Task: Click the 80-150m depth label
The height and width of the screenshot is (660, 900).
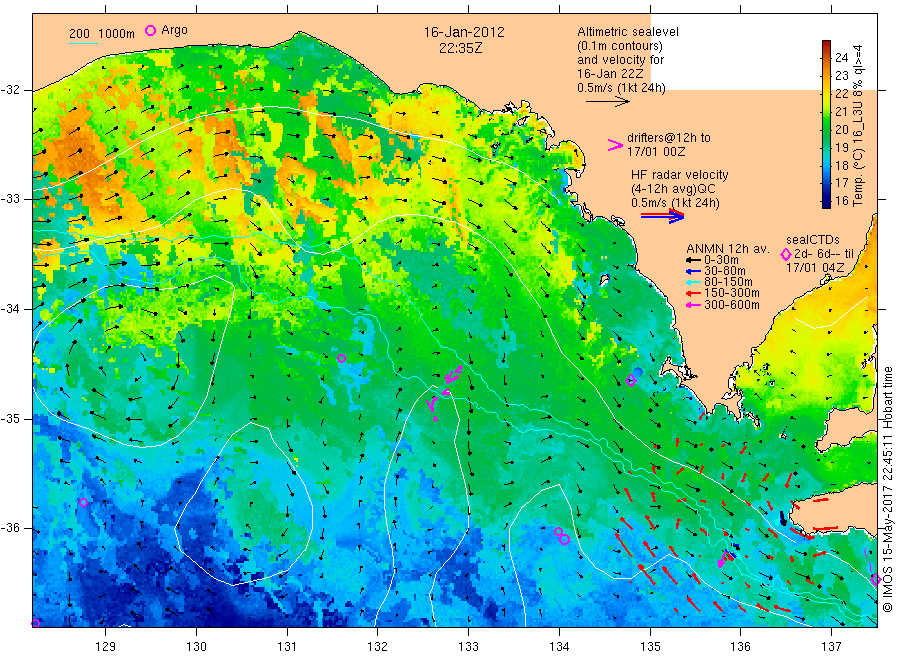Action: coord(728,282)
